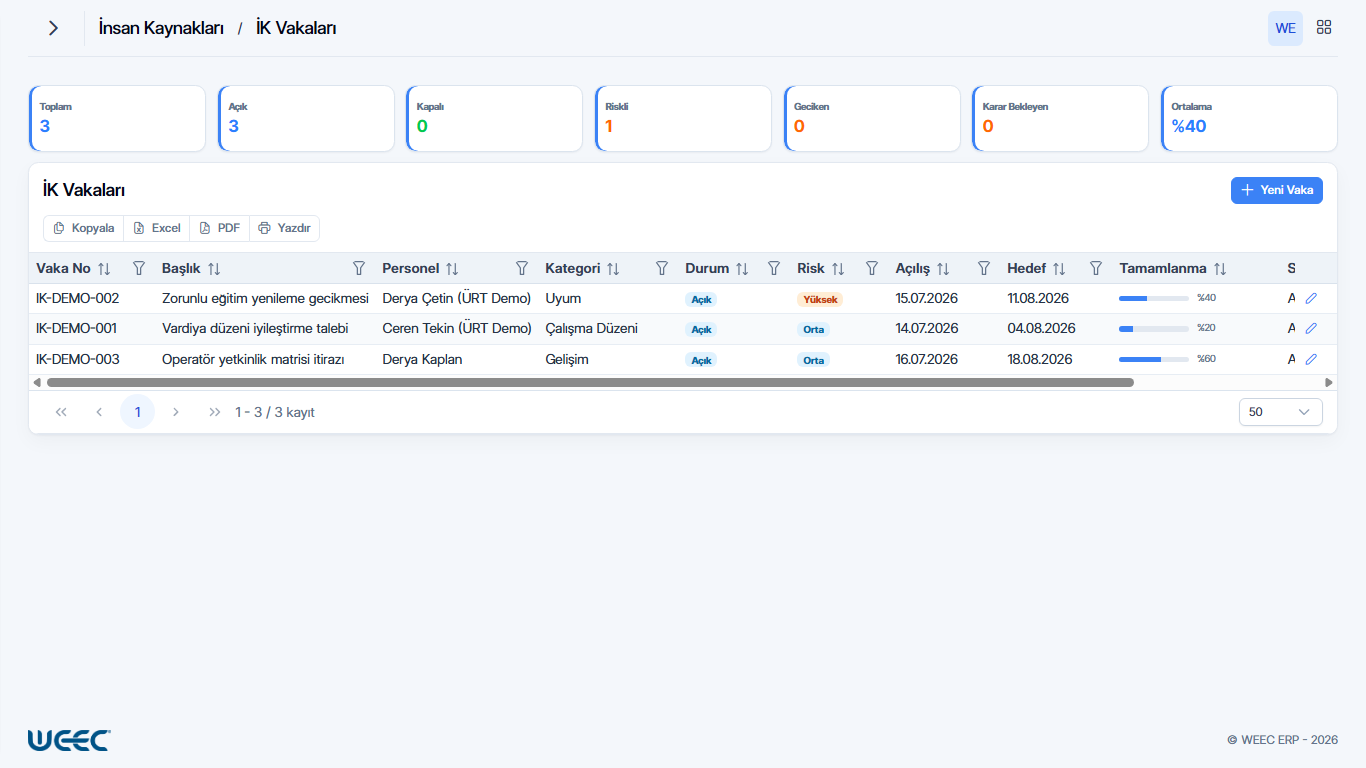Sort by the Hedef column

click(x=1059, y=269)
